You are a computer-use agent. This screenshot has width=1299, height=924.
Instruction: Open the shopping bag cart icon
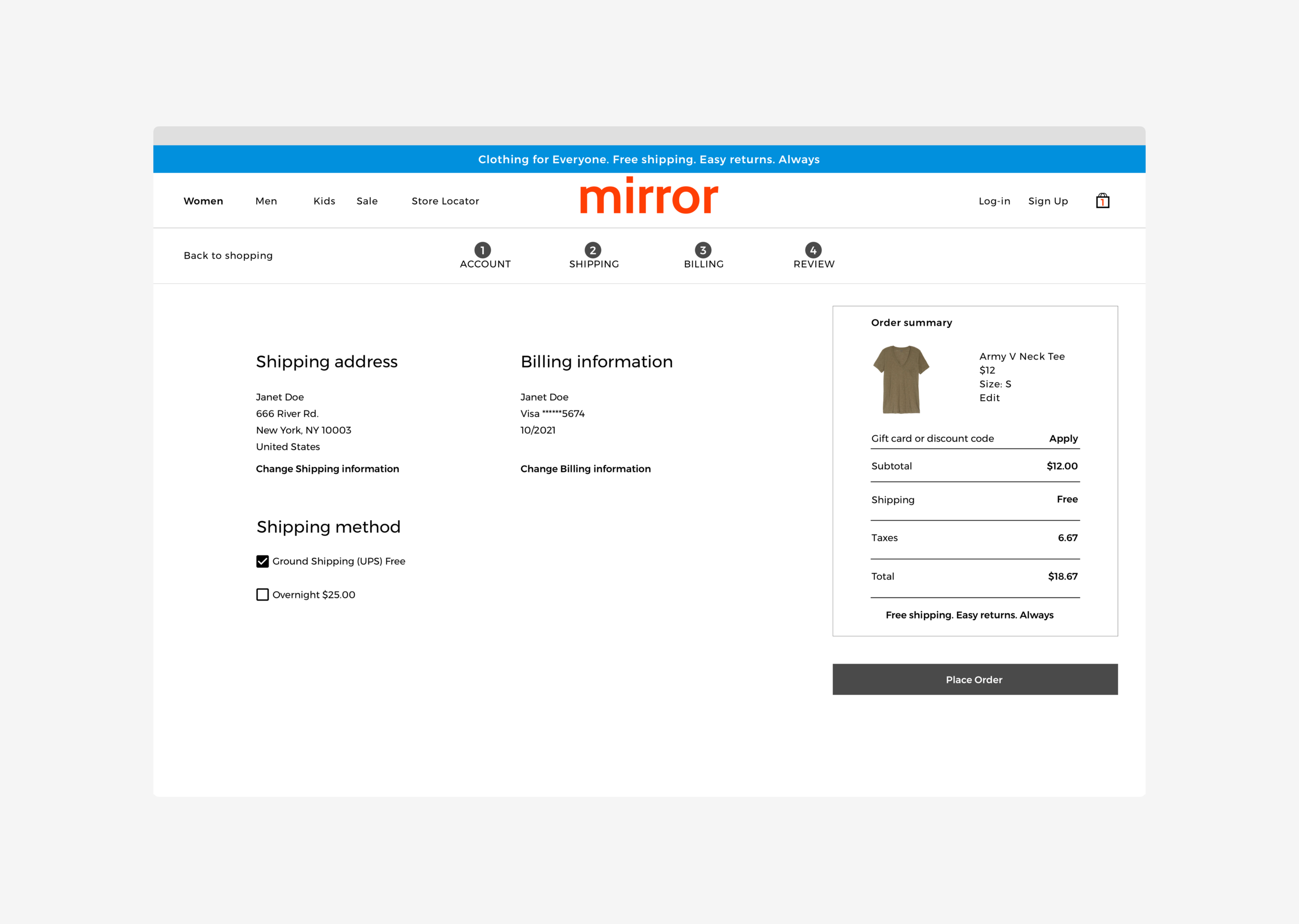click(1102, 201)
